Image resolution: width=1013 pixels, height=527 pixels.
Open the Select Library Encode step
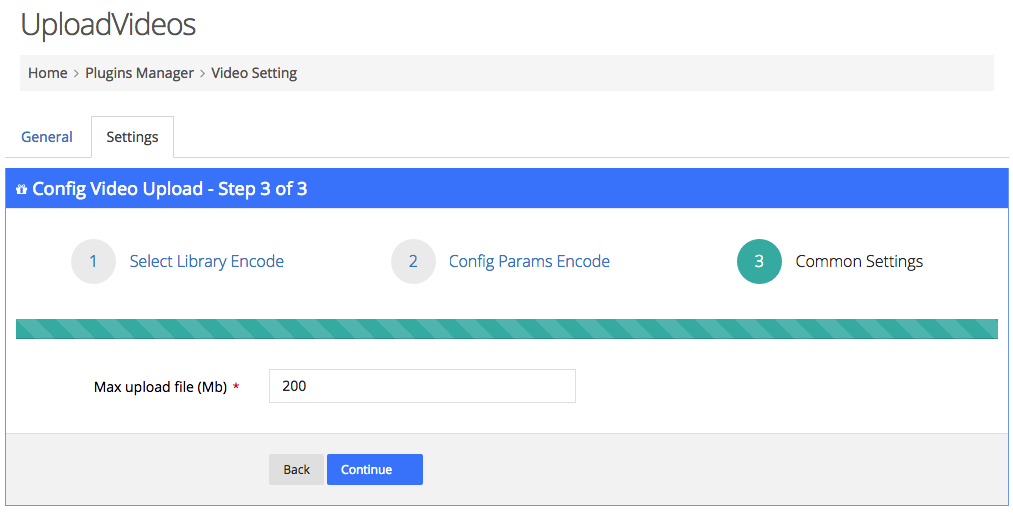pyautogui.click(x=207, y=262)
